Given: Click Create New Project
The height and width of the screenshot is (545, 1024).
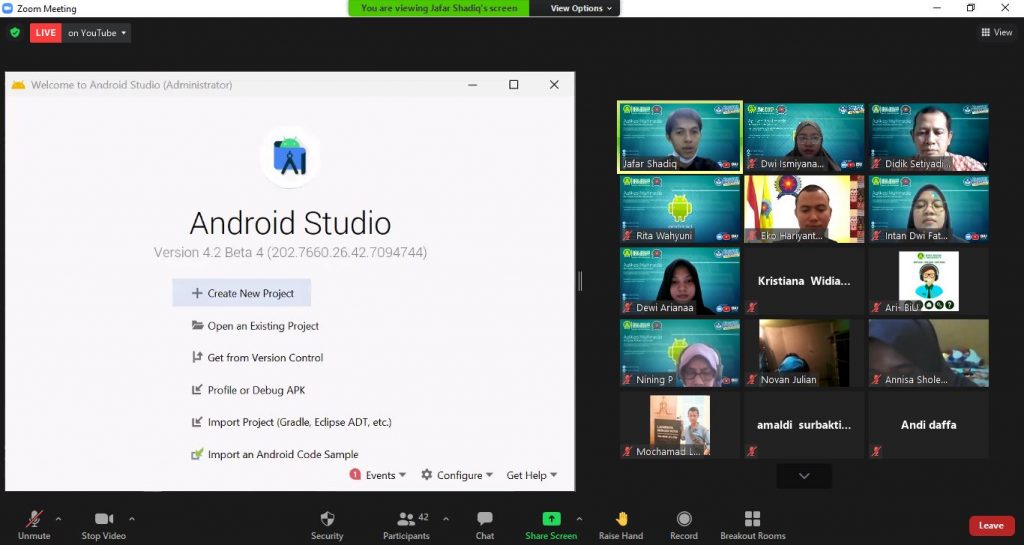Looking at the screenshot, I should point(242,294).
